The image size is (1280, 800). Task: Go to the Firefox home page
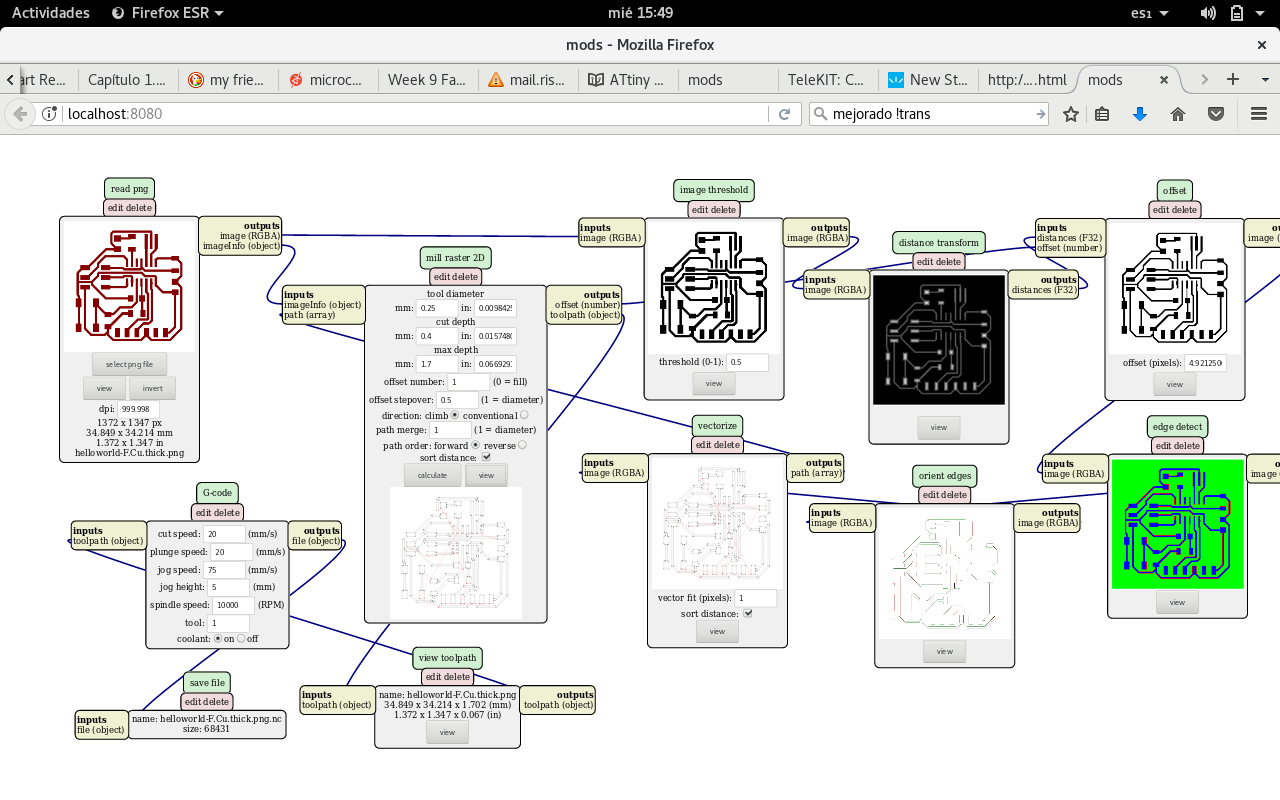tap(1178, 114)
